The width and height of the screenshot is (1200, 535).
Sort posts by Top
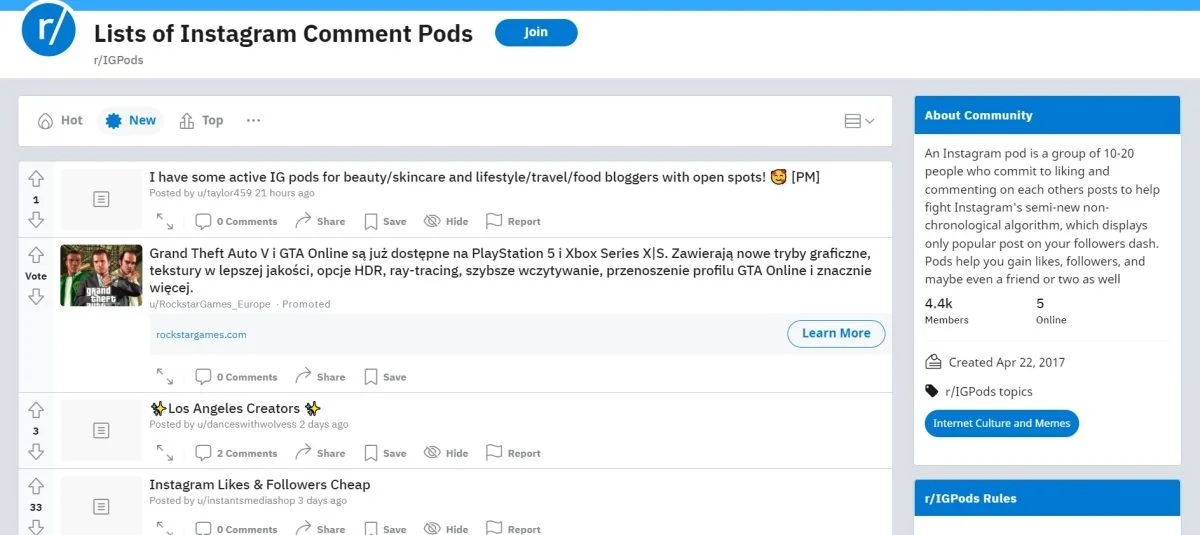201,120
